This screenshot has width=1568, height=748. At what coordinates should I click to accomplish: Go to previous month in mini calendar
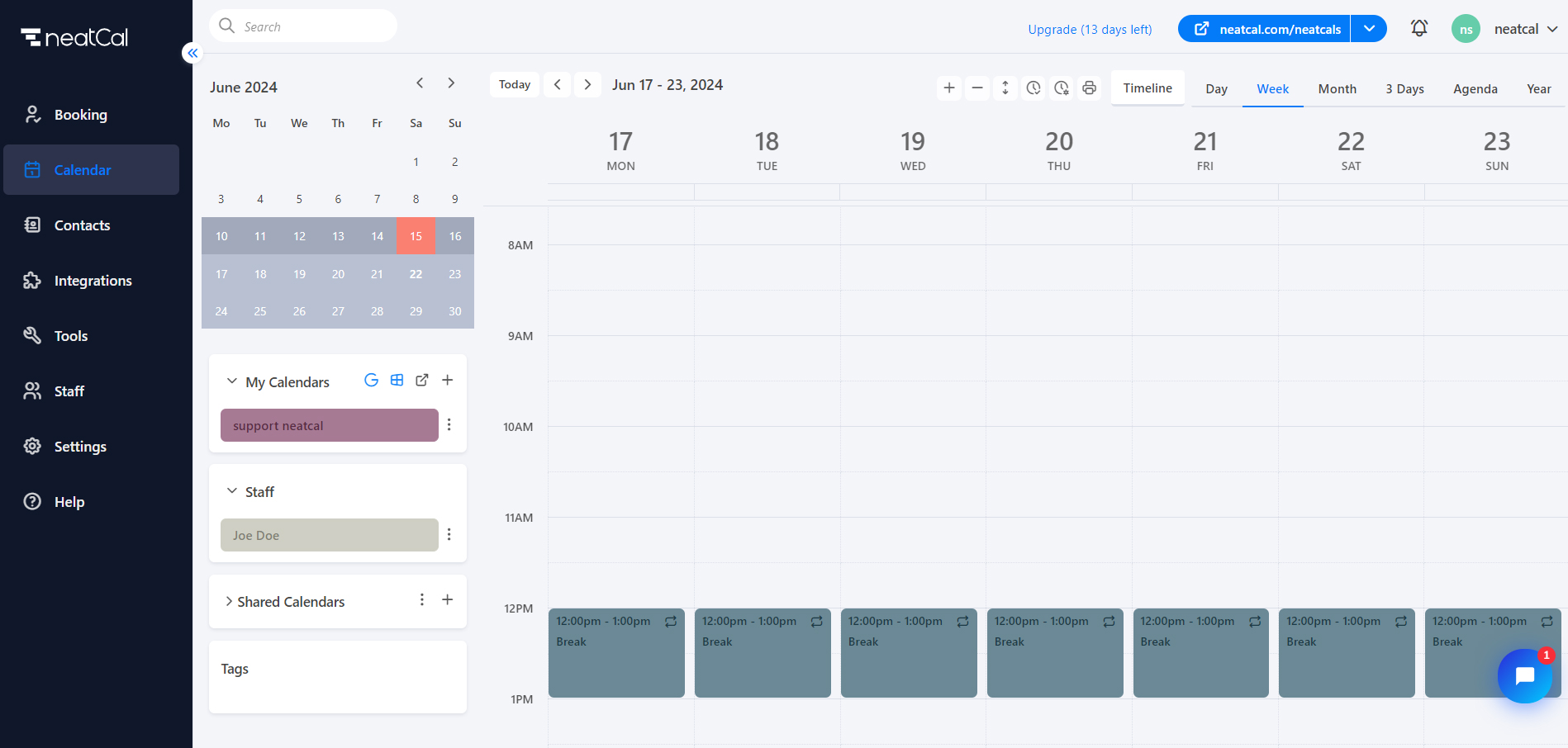pyautogui.click(x=420, y=83)
